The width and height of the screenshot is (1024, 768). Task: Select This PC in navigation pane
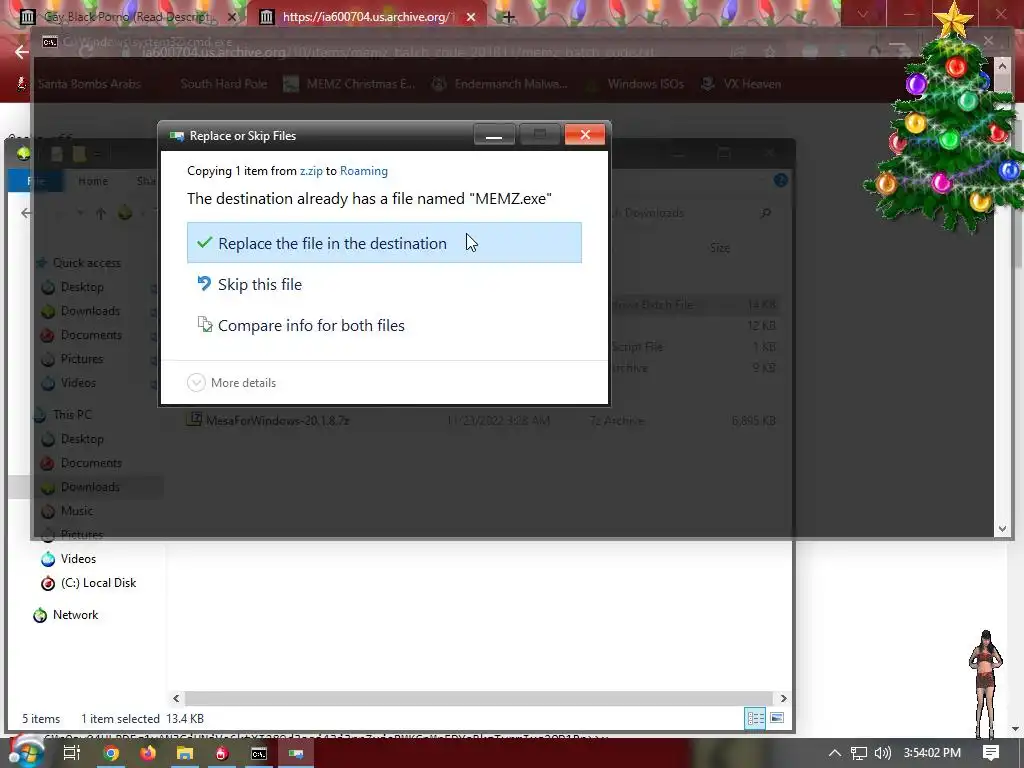[63, 415]
